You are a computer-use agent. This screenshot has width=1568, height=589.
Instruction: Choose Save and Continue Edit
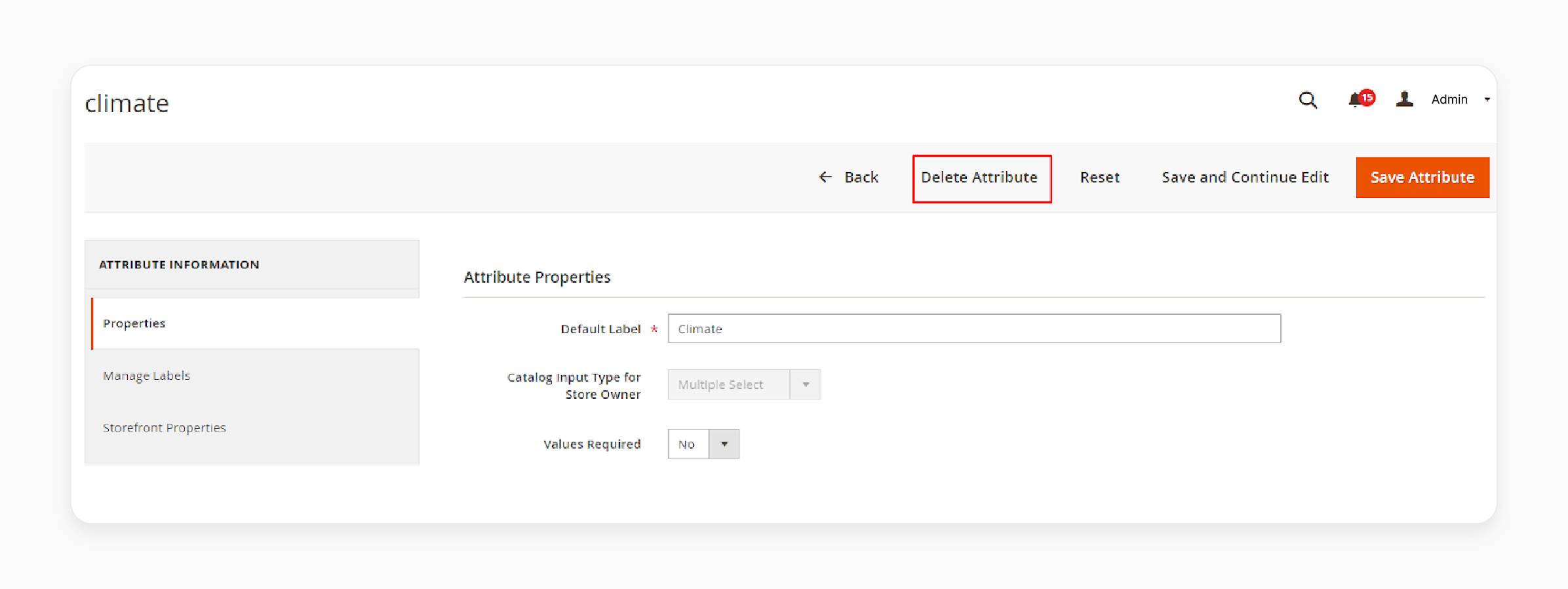pos(1245,177)
